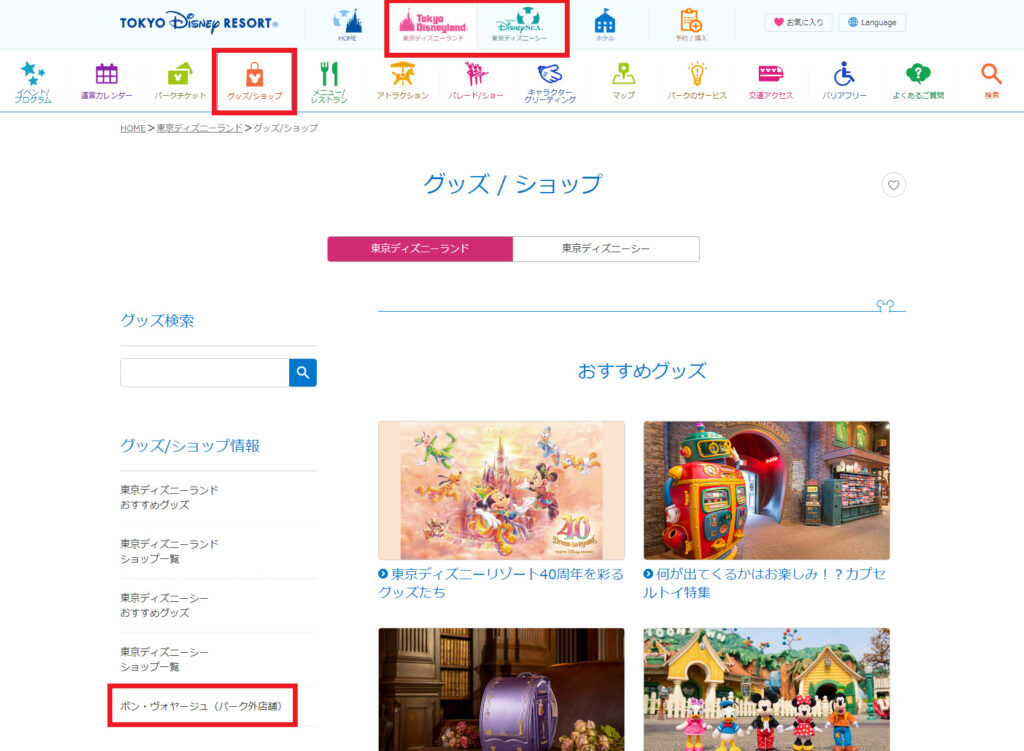Click the 検索 magnifier icon in navigation
The height and width of the screenshot is (751, 1024).
(991, 82)
